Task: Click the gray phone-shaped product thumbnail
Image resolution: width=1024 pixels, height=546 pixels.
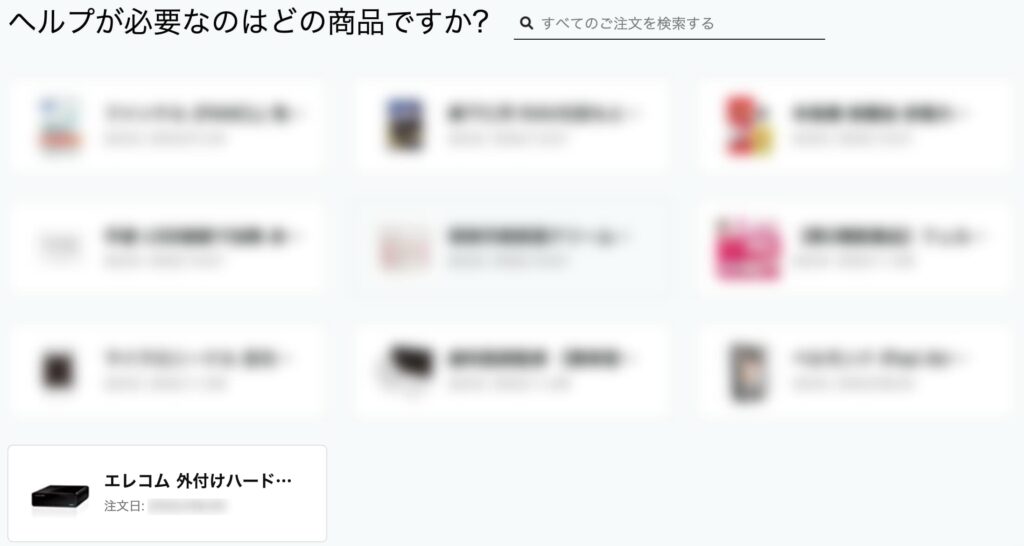Action: pyautogui.click(x=748, y=372)
